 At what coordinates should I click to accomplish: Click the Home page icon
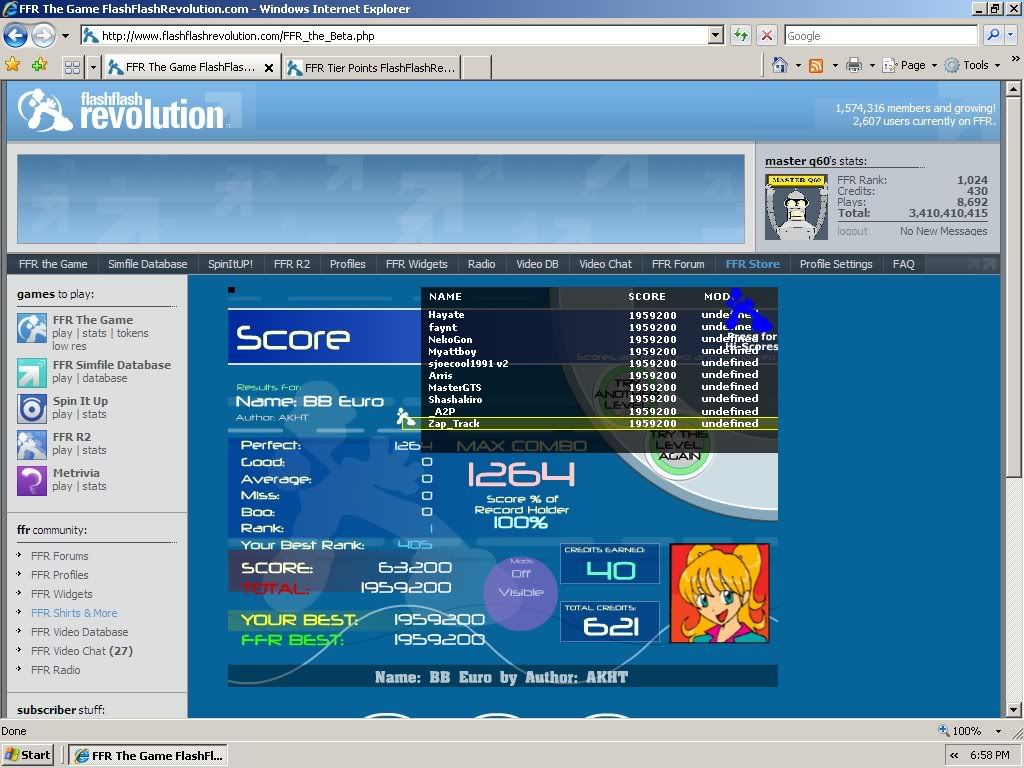coord(780,65)
